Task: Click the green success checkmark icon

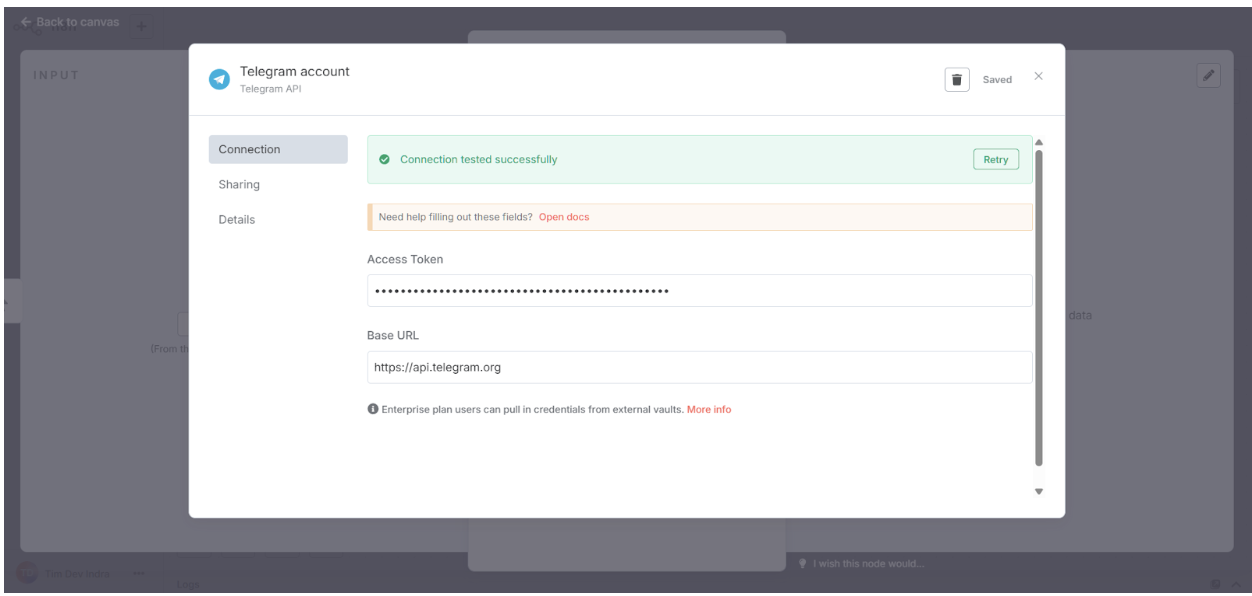Action: 385,160
